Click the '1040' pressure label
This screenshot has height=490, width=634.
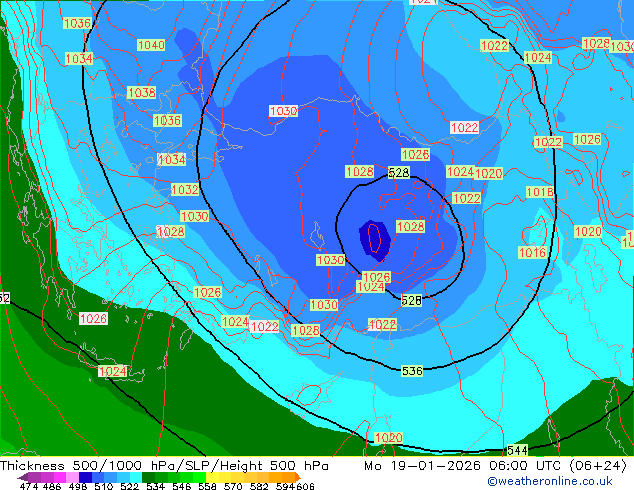click(x=151, y=45)
